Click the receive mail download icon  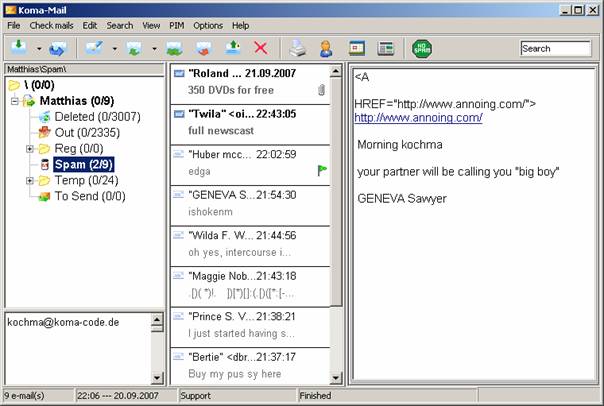pos(19,48)
